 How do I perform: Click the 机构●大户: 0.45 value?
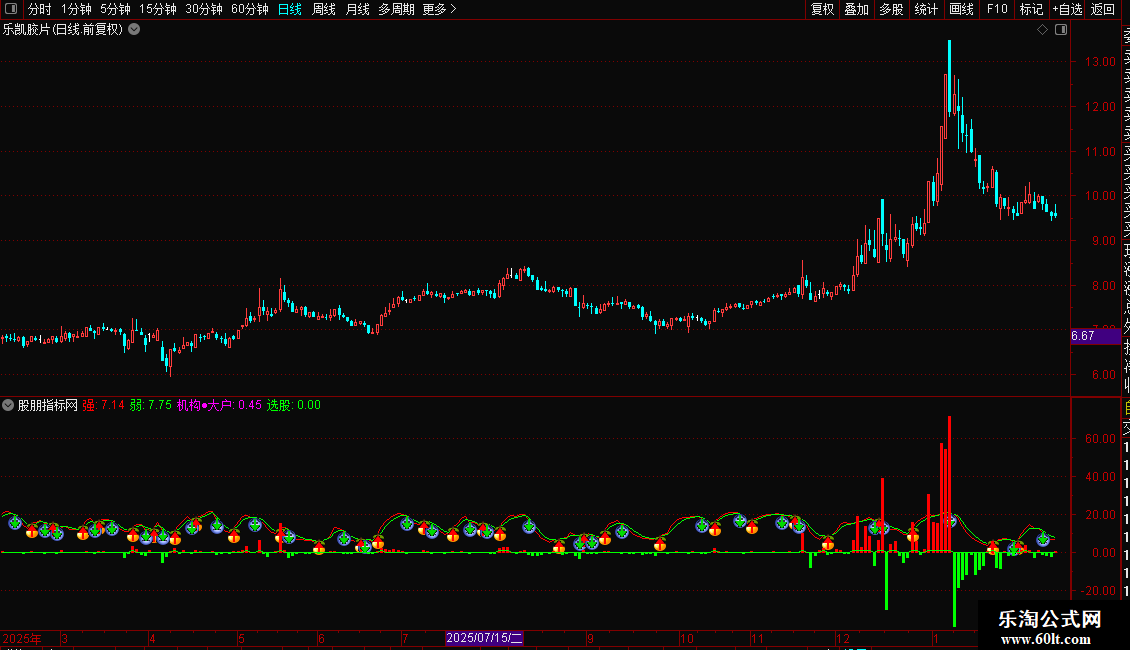click(219, 405)
